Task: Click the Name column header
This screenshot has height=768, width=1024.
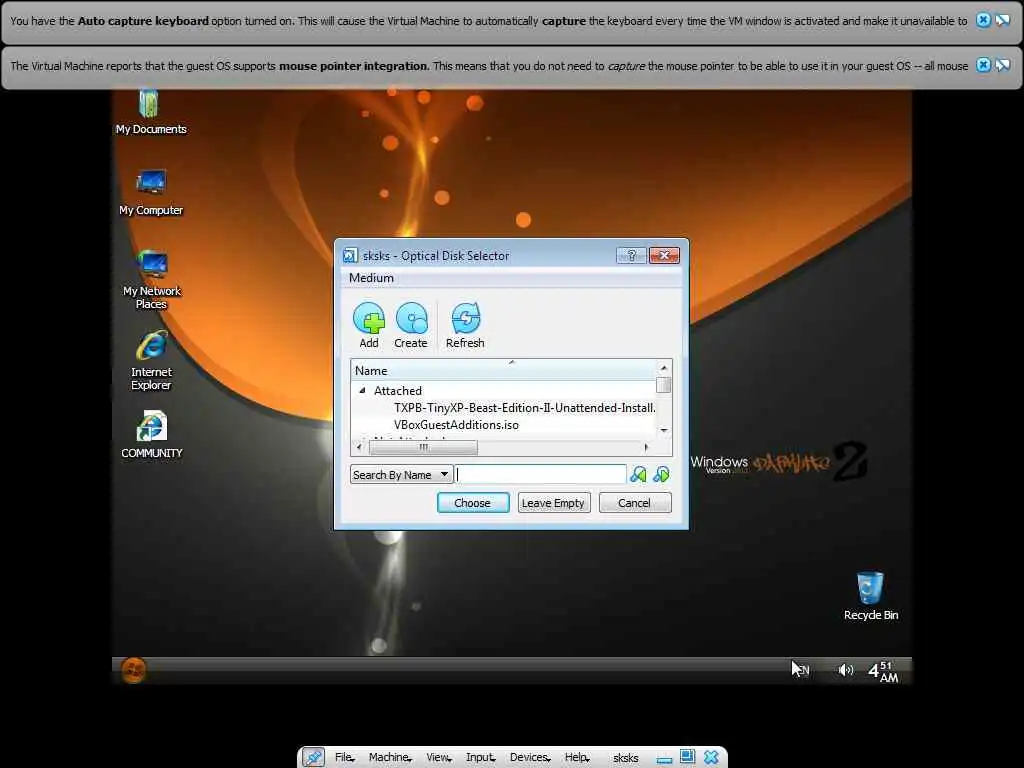Action: coord(503,370)
